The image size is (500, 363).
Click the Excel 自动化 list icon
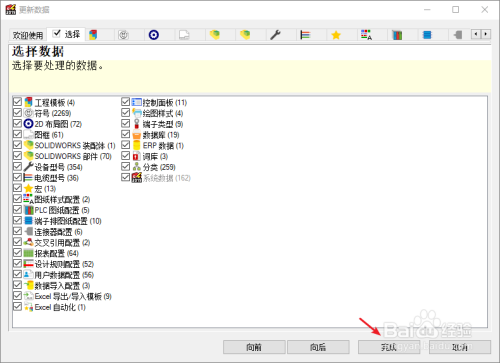(28, 307)
